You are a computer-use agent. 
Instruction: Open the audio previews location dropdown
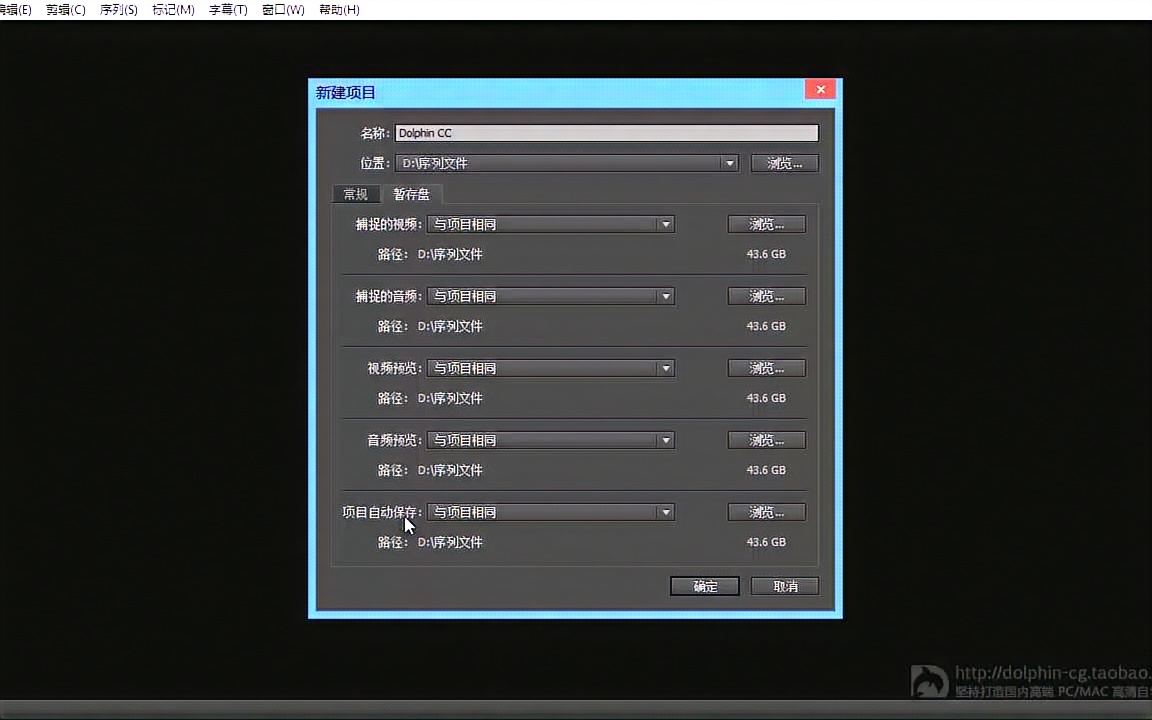pyautogui.click(x=664, y=440)
